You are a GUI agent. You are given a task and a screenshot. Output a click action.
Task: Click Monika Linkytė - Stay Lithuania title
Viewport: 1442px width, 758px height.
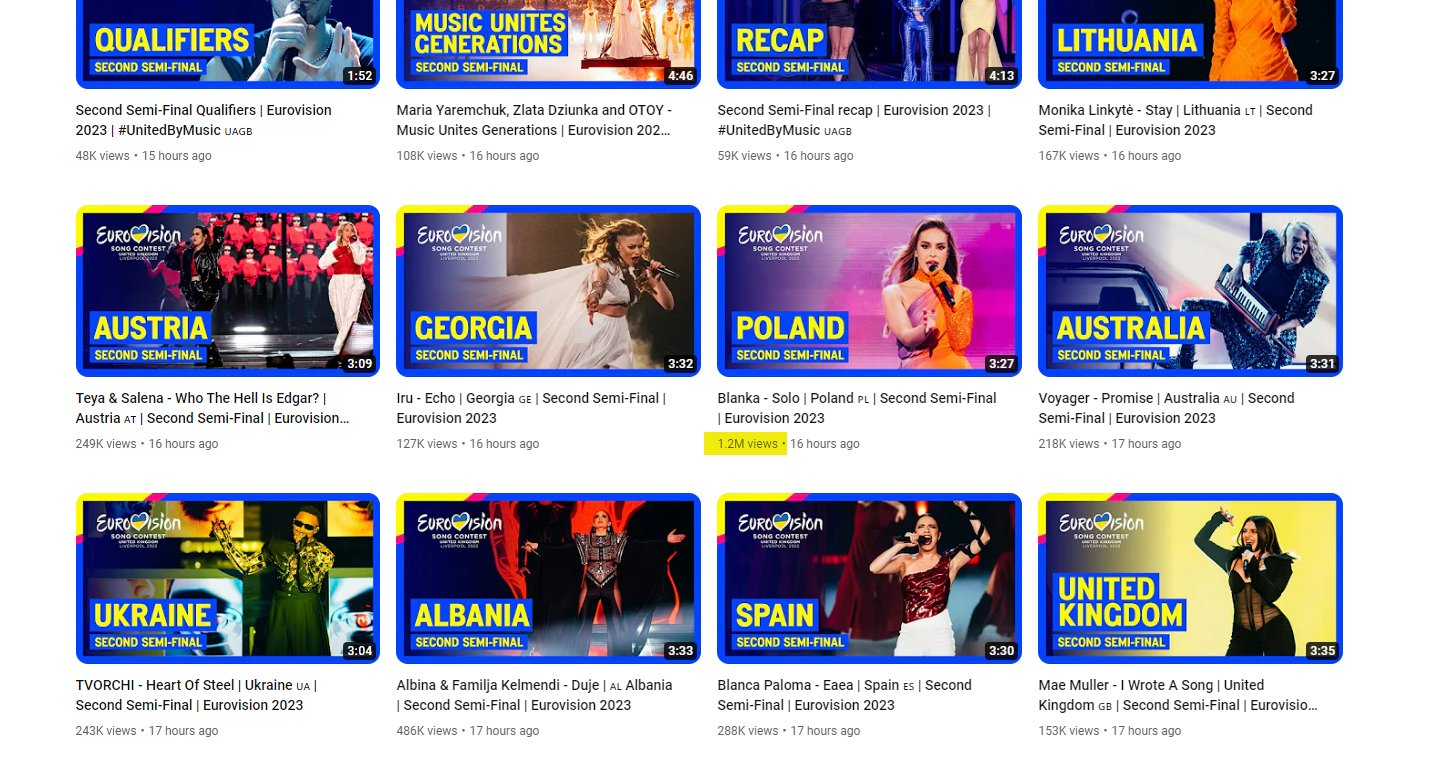click(x=1175, y=120)
